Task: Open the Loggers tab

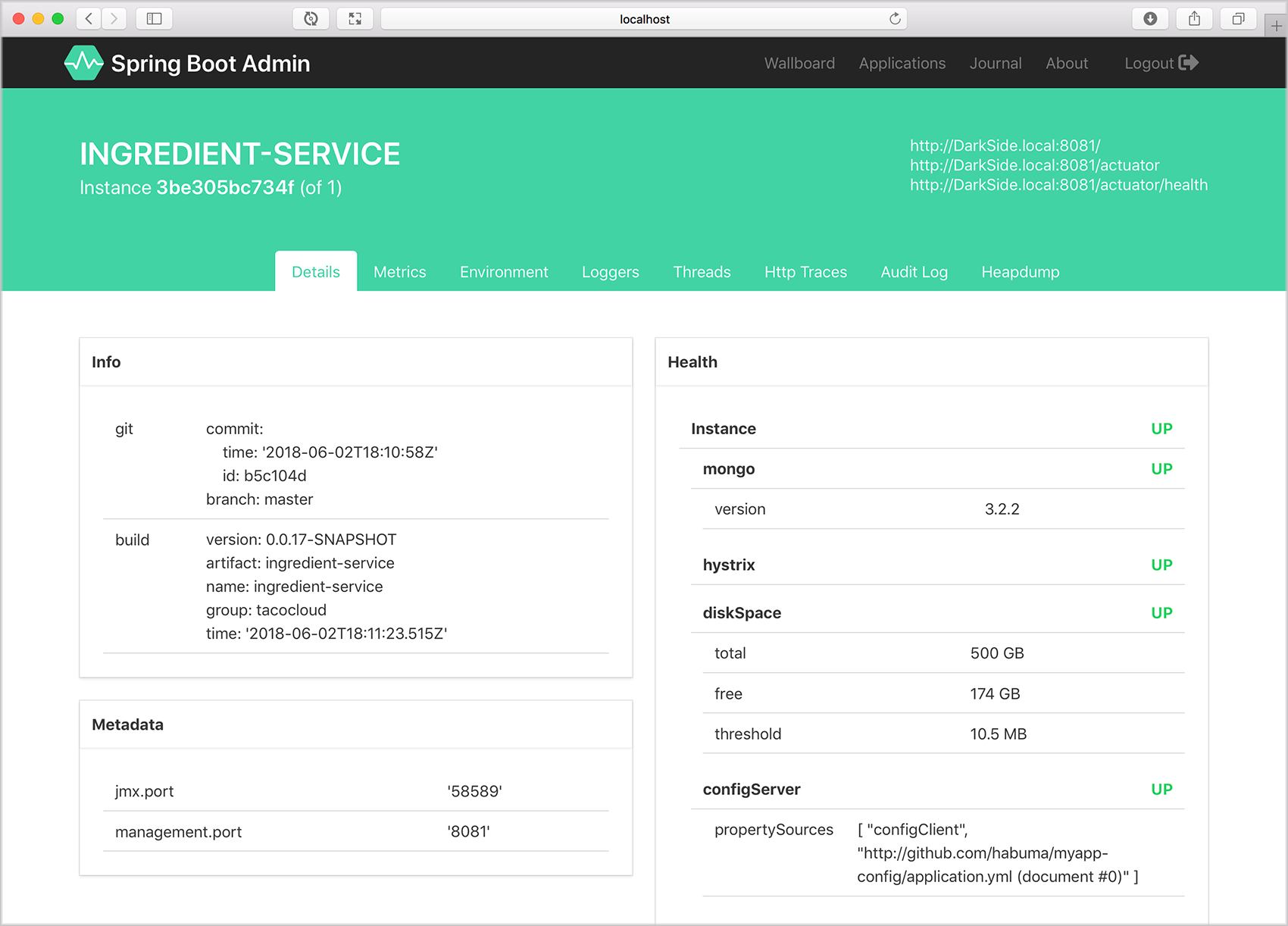Action: coord(610,272)
